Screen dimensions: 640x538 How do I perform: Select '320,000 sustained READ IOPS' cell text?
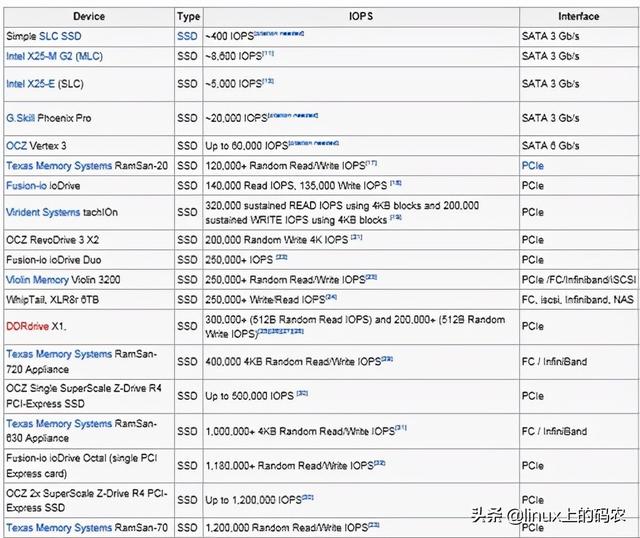pyautogui.click(x=342, y=213)
